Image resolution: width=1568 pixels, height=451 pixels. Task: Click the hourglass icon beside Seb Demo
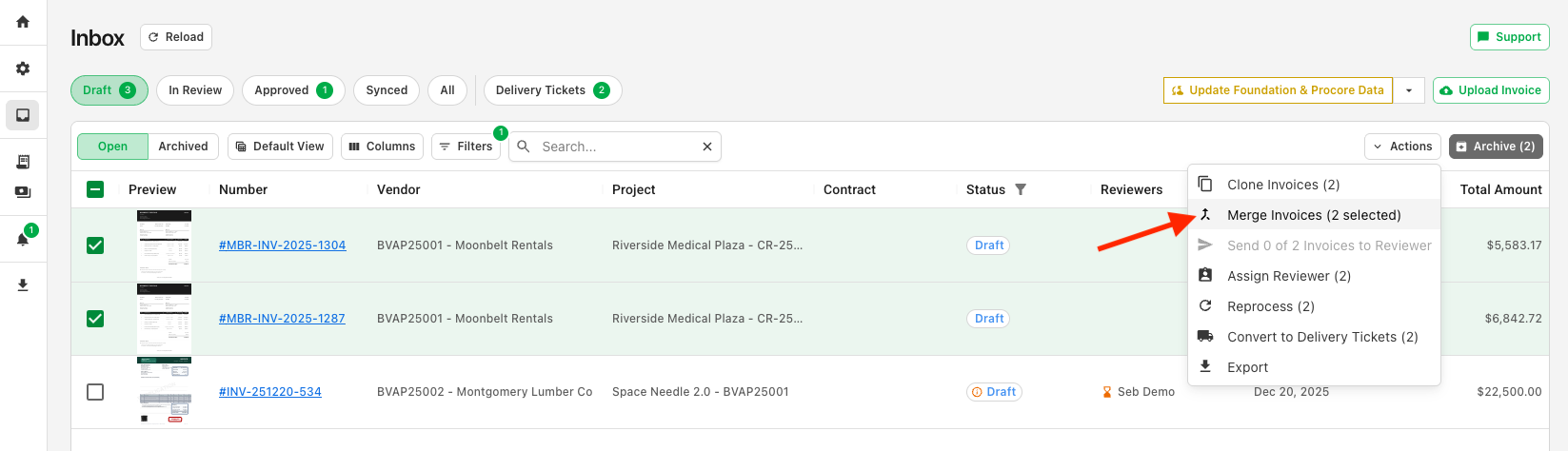1107,391
